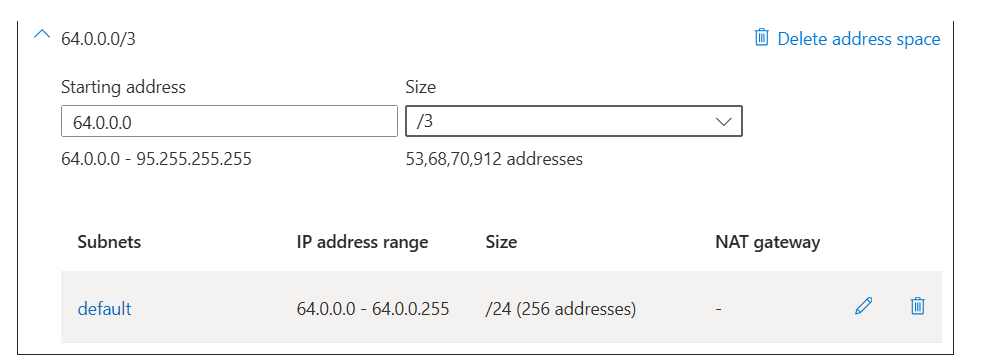Click the Starting address field label
The height and width of the screenshot is (364, 998).
click(x=123, y=87)
